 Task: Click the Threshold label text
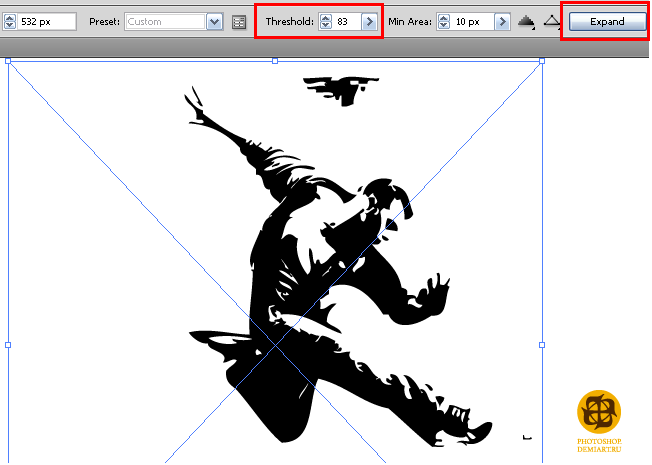click(x=289, y=22)
